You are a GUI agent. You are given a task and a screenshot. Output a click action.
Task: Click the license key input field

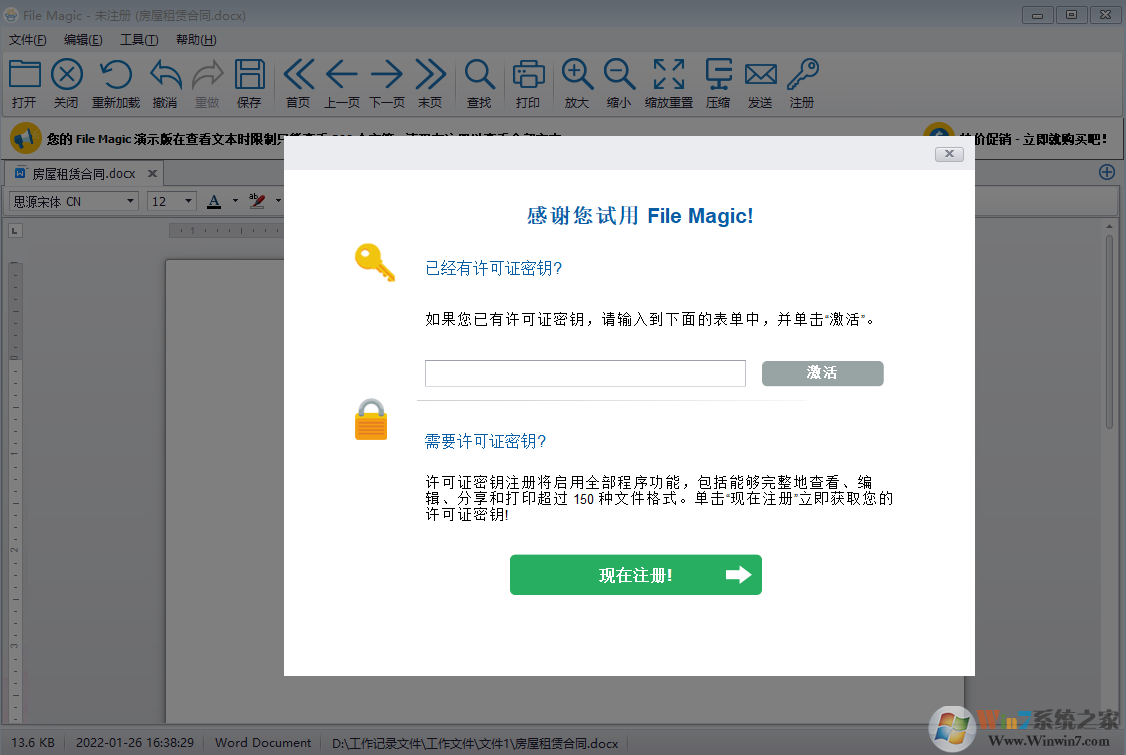[585, 373]
